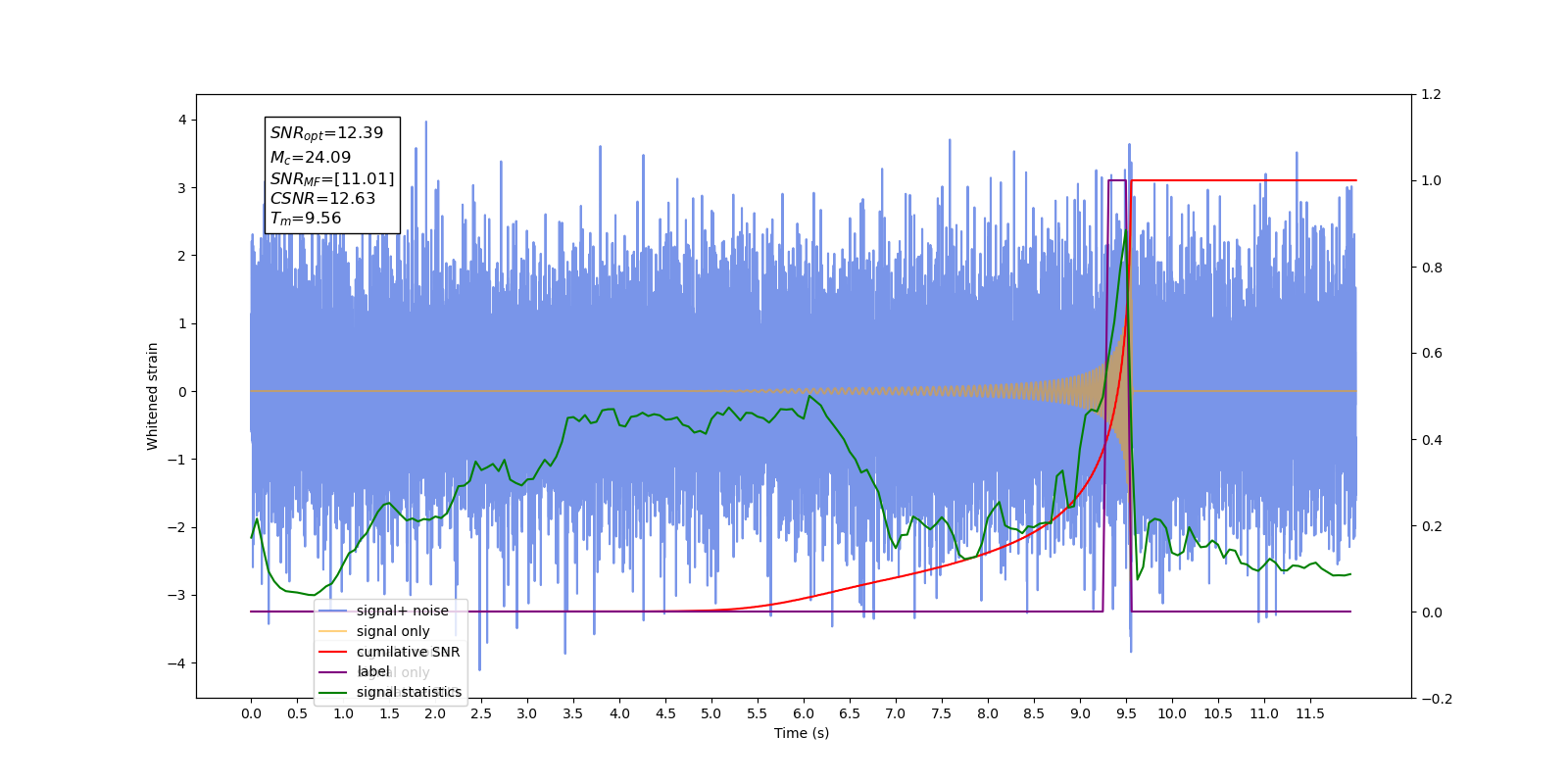Click the orange line swatch beside 'signal only'
The width and height of the screenshot is (1568, 784).
coord(333,631)
